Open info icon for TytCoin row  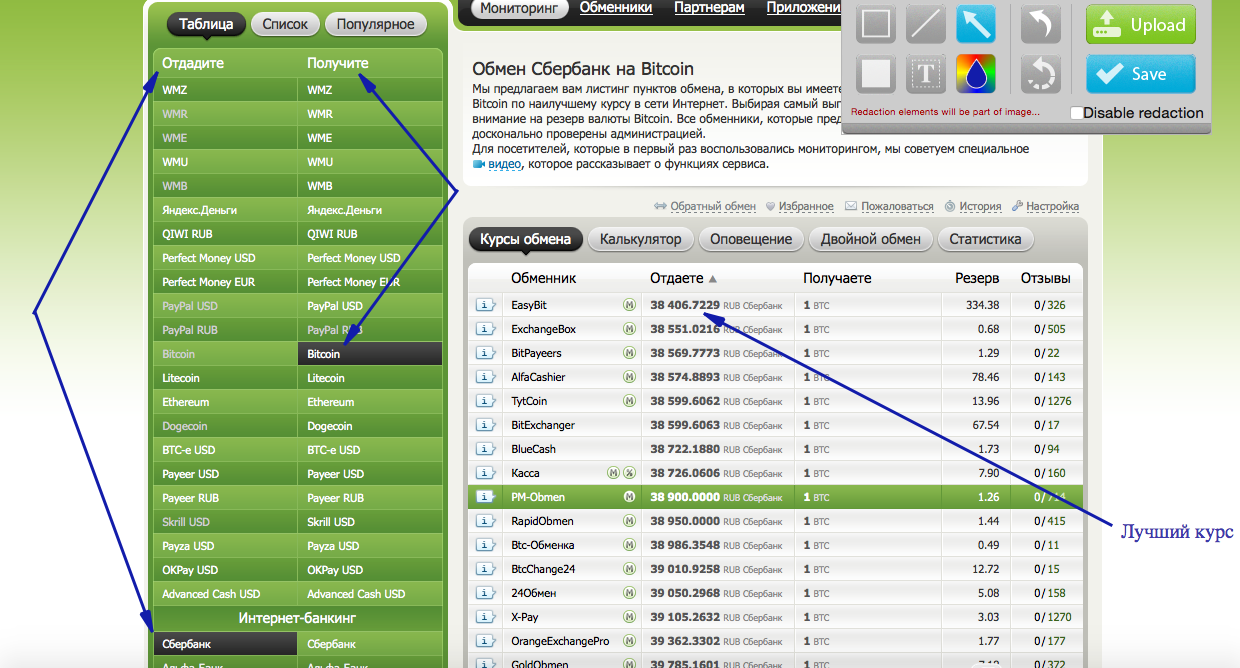(x=485, y=401)
